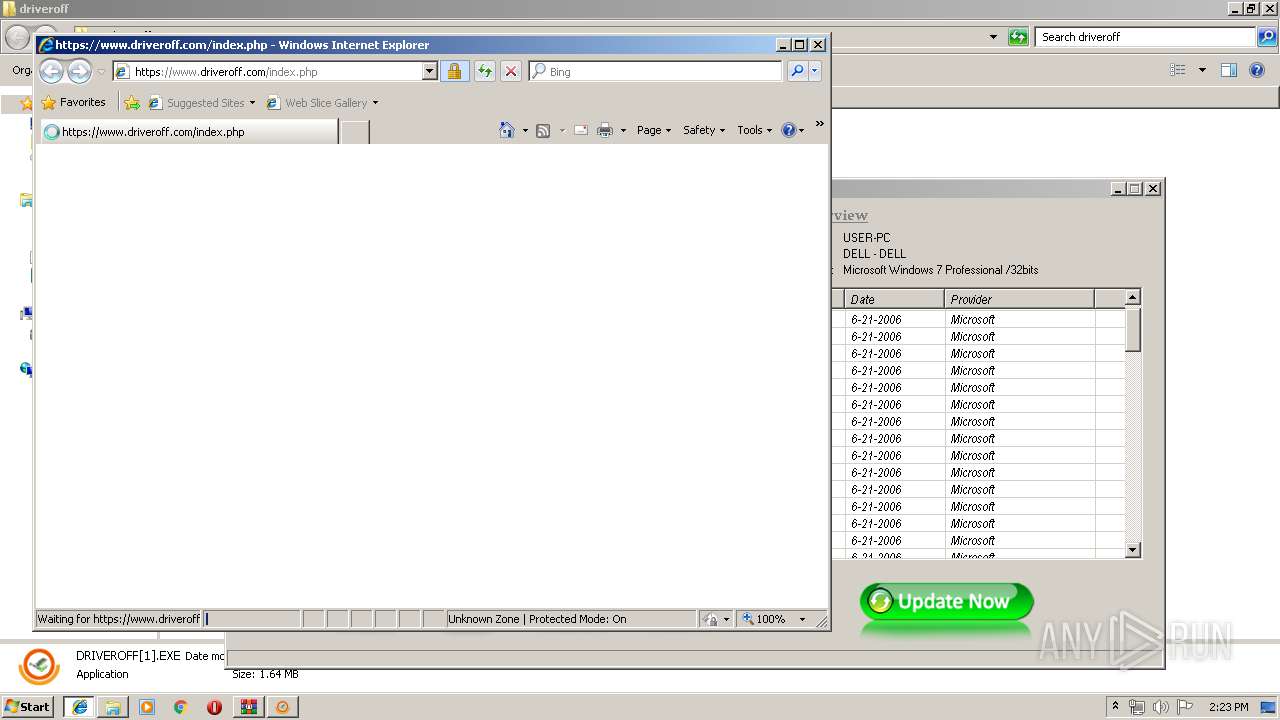Open WinRAR from the taskbar

tap(249, 706)
